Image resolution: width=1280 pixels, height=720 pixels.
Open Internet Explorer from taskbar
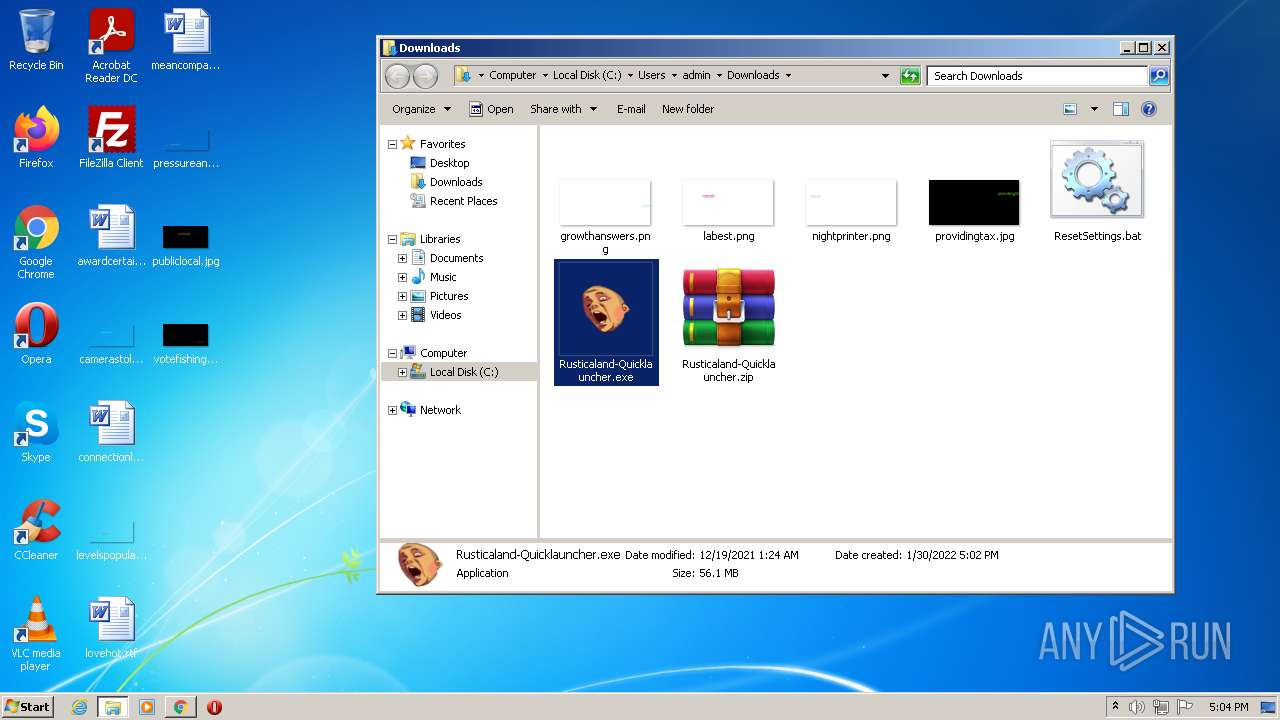[x=80, y=707]
